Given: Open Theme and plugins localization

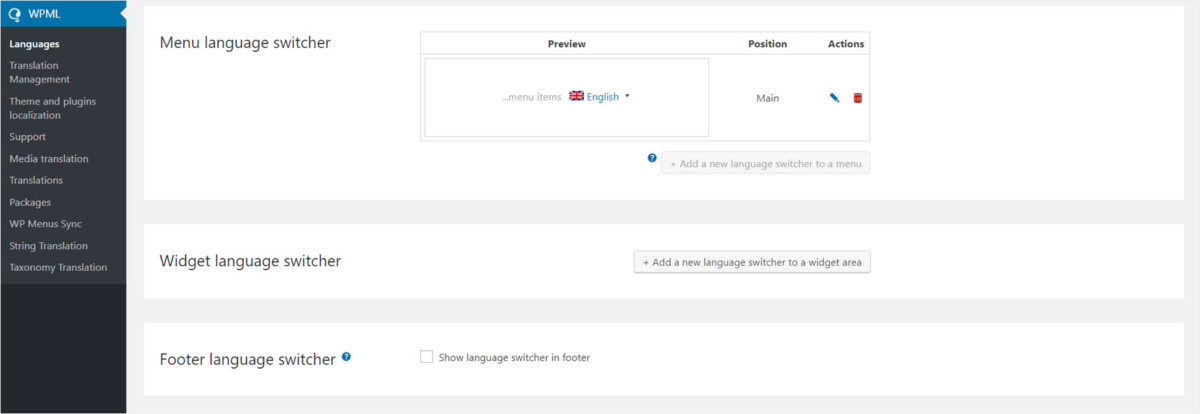Looking at the screenshot, I should point(52,108).
